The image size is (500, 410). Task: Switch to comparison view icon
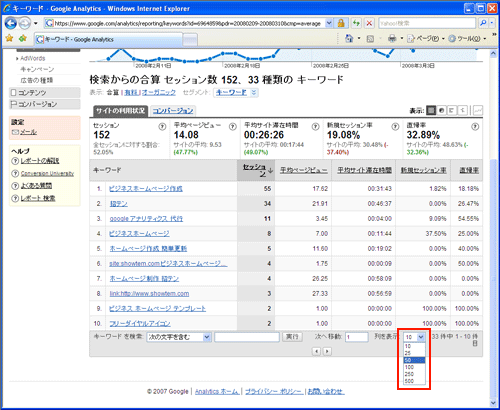point(462,110)
